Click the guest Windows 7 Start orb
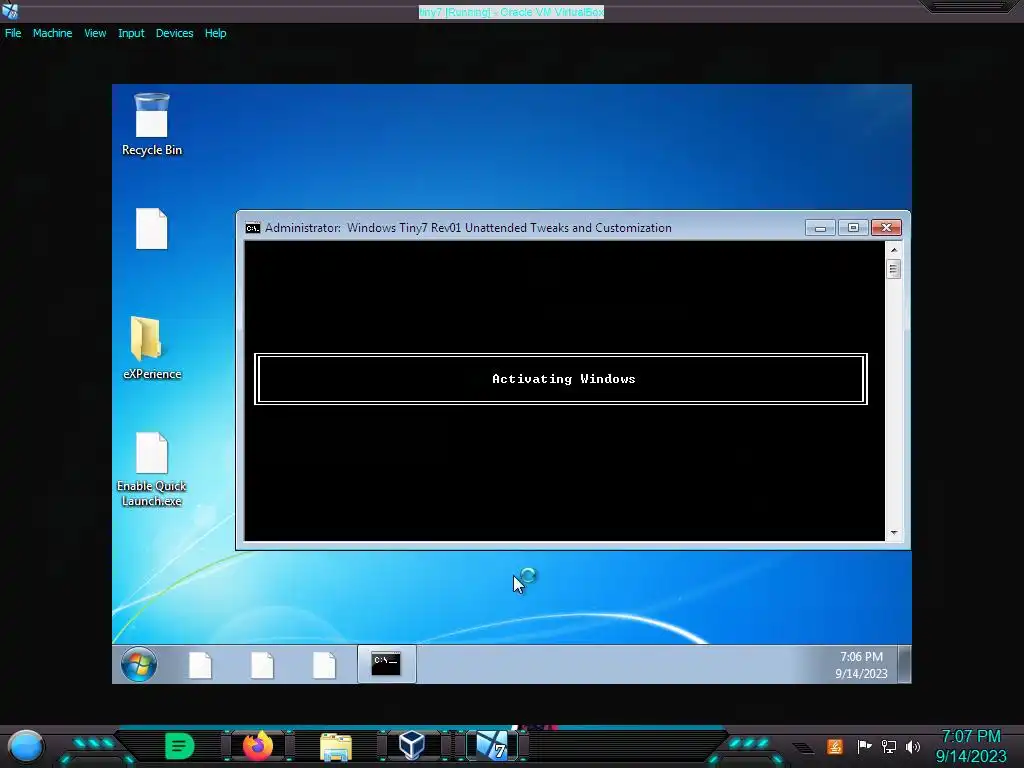This screenshot has height=768, width=1024. [x=138, y=664]
